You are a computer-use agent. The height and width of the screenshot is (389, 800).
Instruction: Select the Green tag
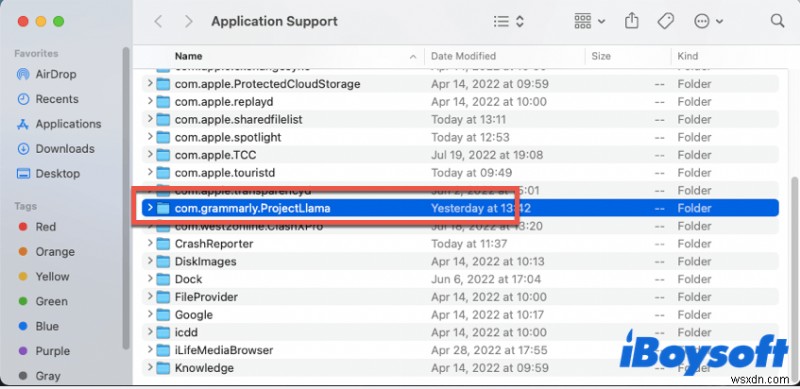(x=42, y=302)
